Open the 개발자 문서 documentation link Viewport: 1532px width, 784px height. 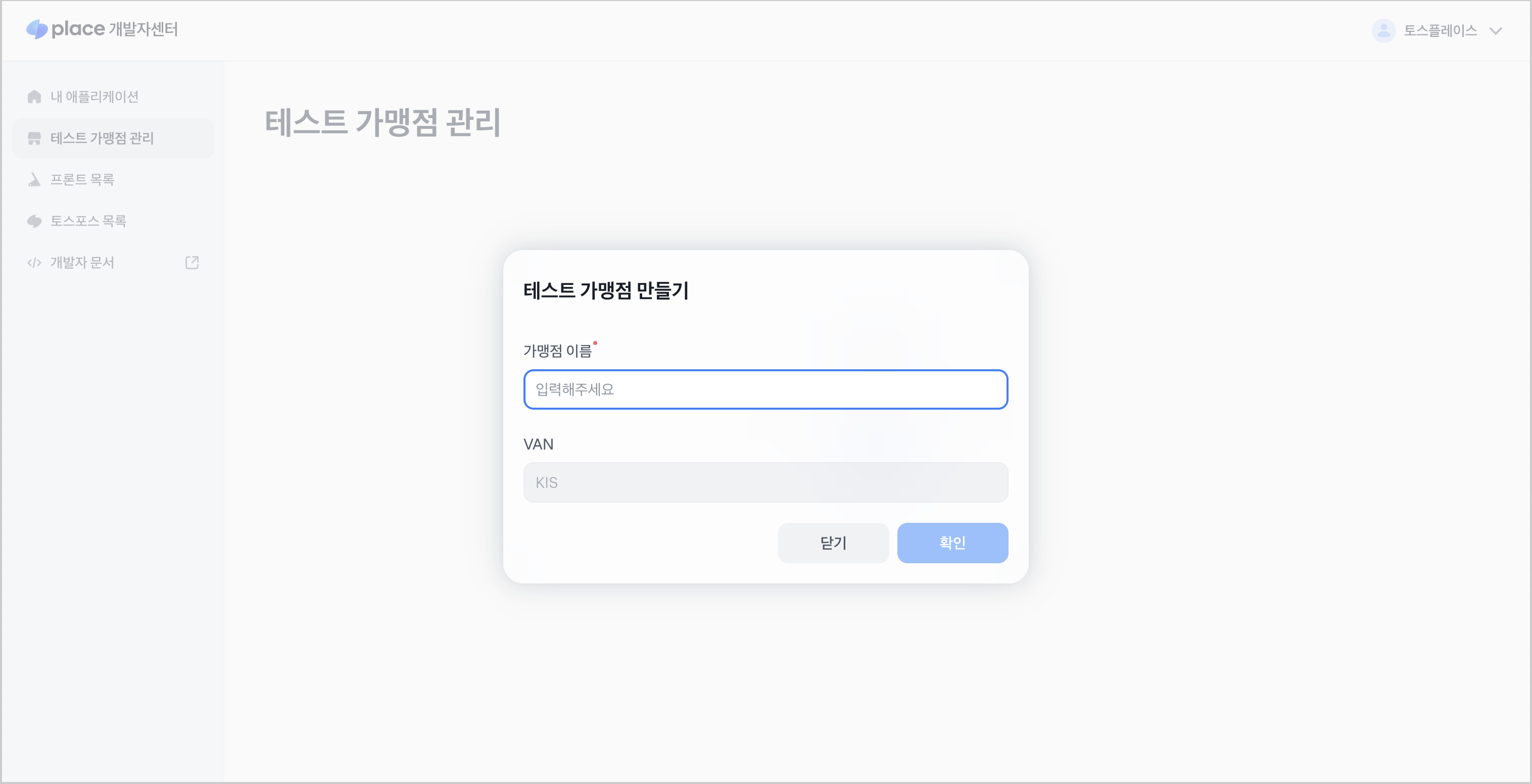pyautogui.click(x=83, y=262)
